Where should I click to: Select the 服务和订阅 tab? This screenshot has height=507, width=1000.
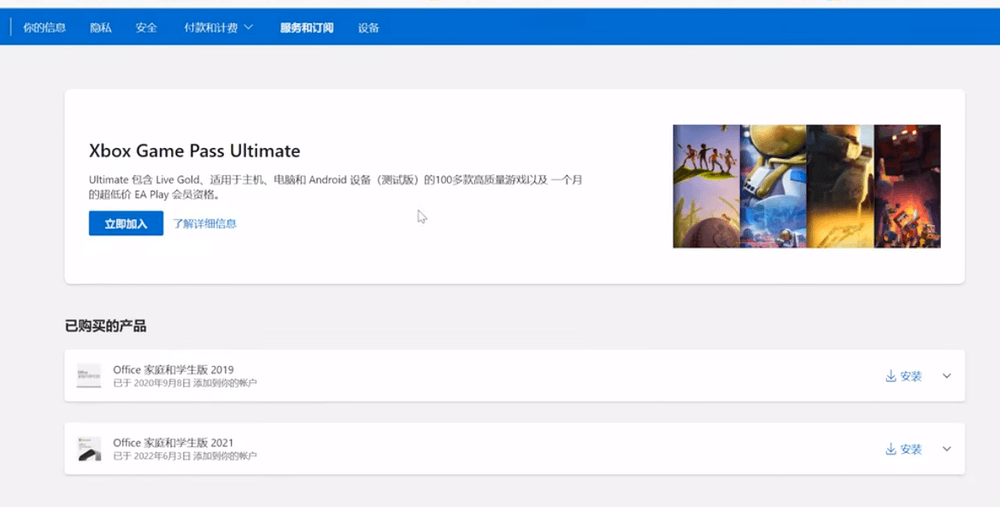coord(306,28)
